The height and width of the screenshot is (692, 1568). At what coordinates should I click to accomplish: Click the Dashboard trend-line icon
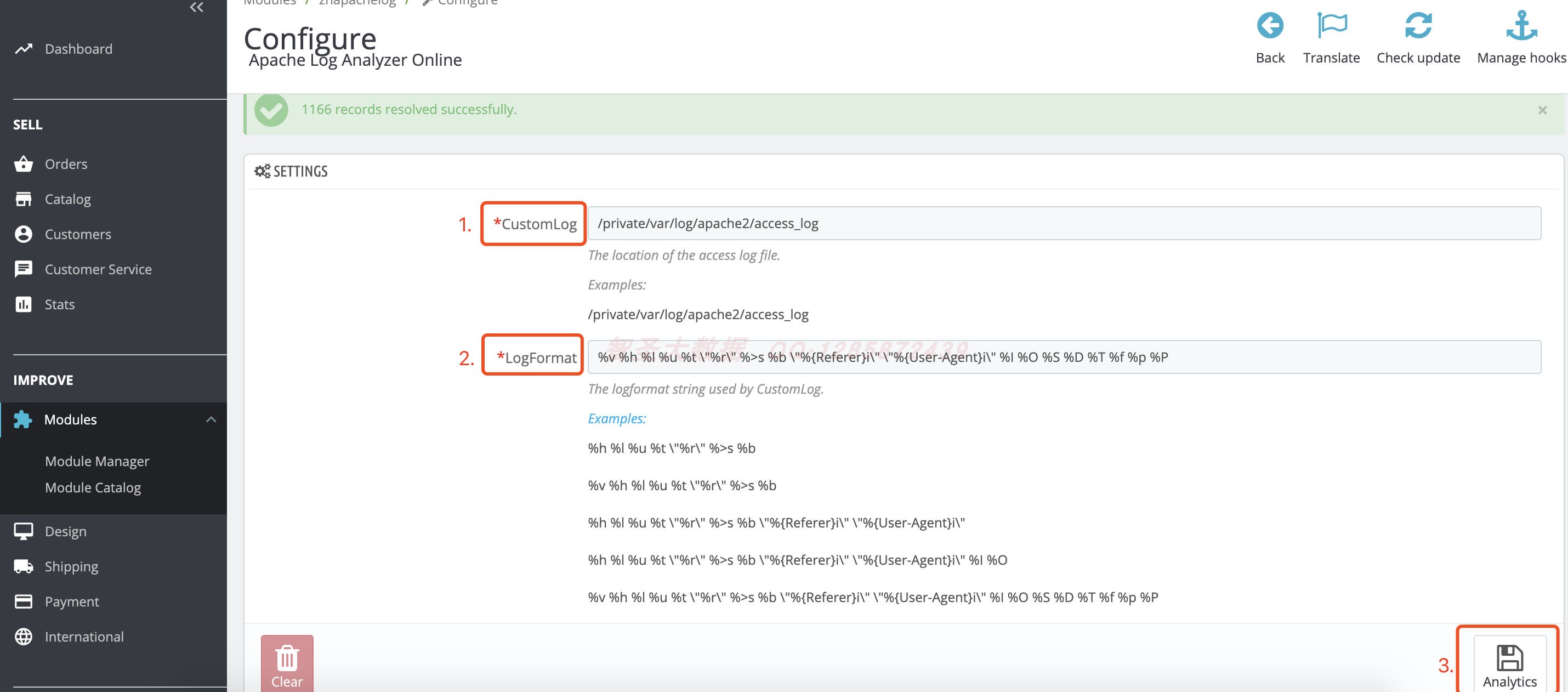(x=24, y=49)
